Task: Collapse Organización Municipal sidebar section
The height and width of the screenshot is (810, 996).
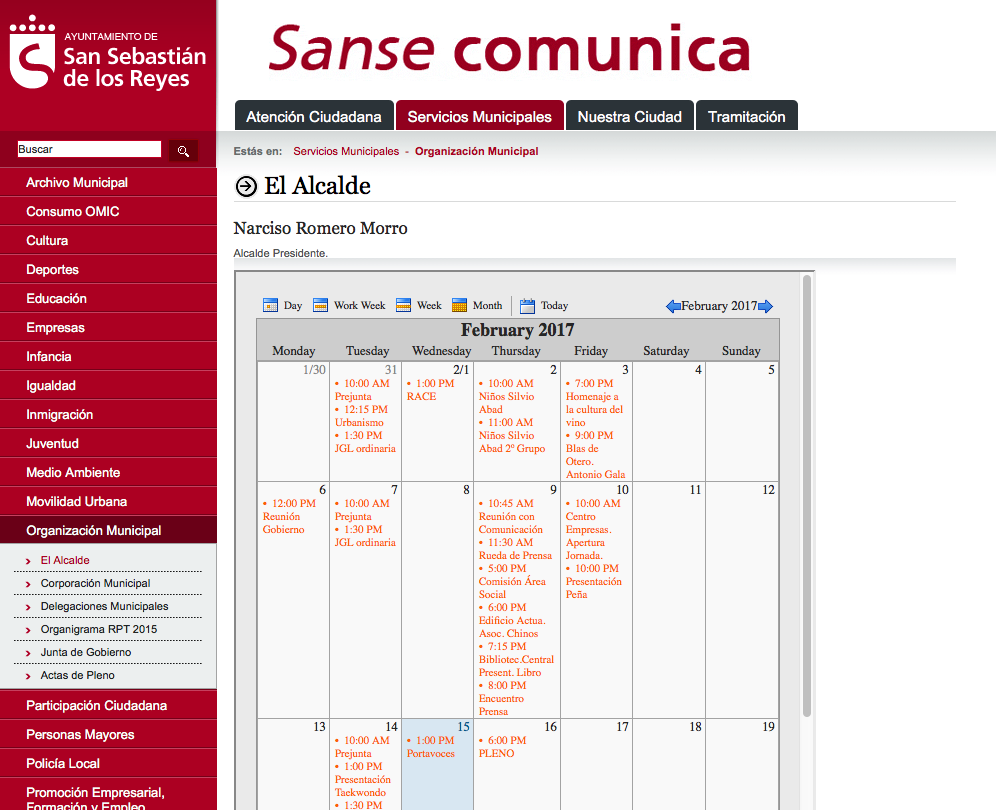Action: 108,530
